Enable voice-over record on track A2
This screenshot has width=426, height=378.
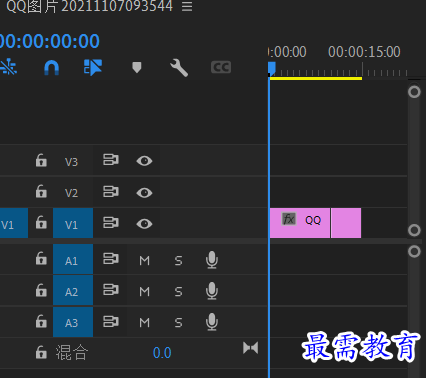[x=212, y=291]
